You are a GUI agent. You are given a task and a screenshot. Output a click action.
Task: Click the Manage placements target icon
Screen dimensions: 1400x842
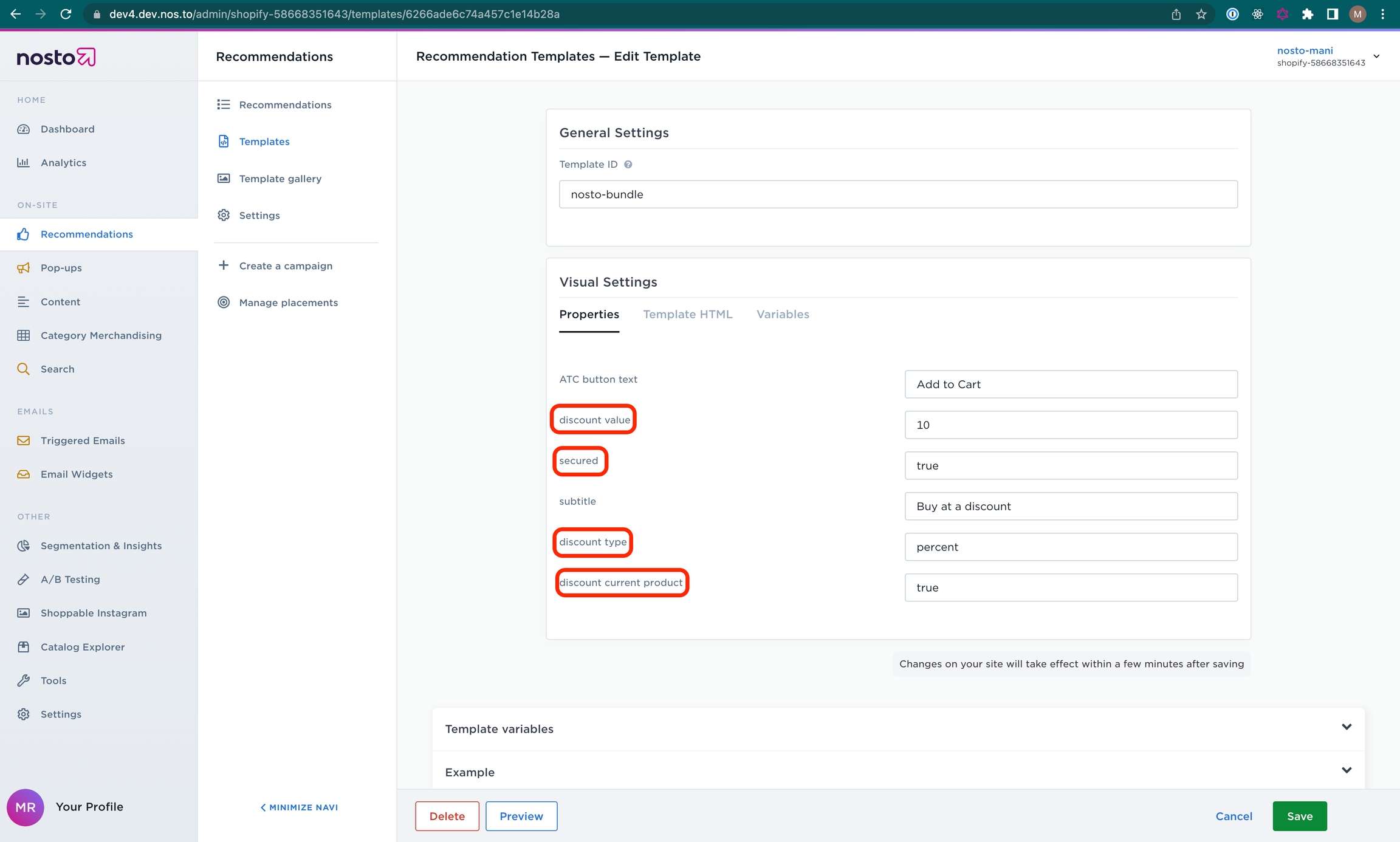(224, 303)
